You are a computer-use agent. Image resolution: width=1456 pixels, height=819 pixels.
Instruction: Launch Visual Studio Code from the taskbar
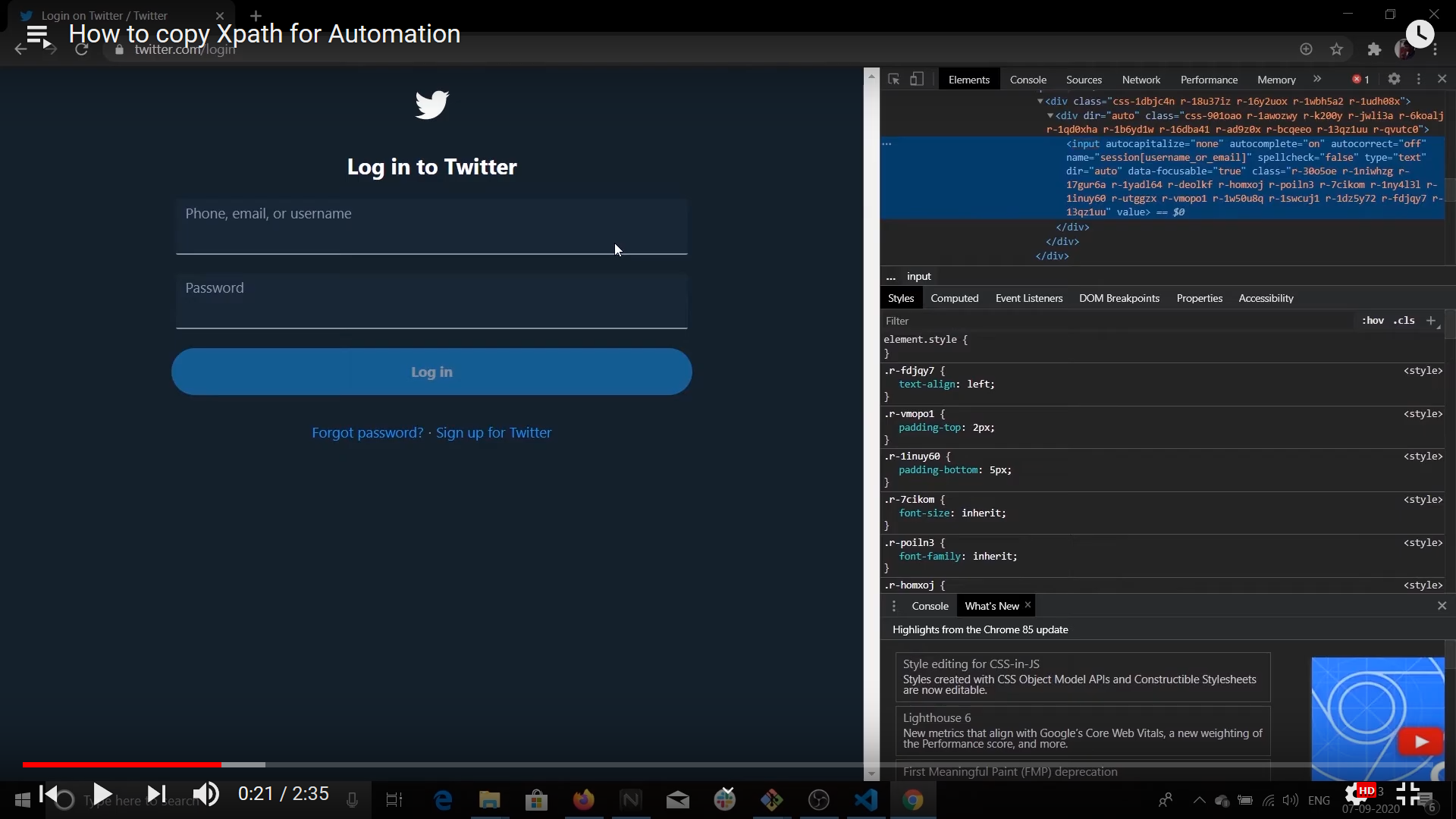(x=867, y=799)
